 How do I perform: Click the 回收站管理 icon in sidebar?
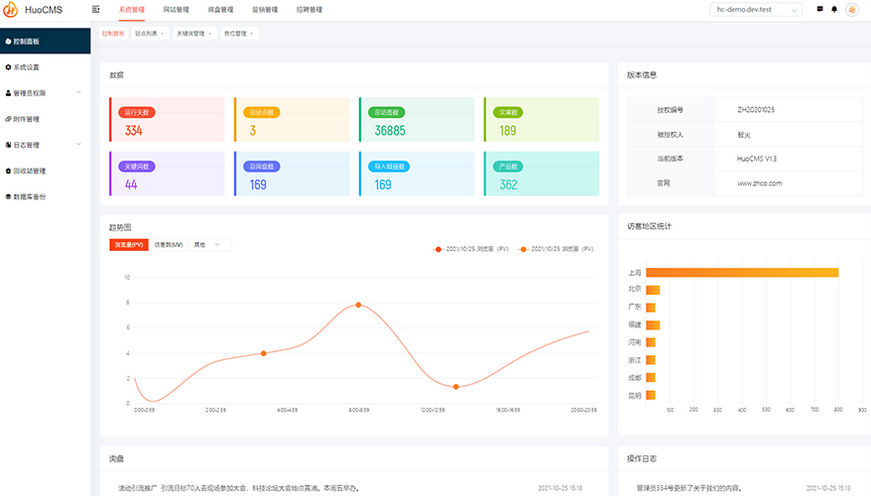click(x=8, y=171)
